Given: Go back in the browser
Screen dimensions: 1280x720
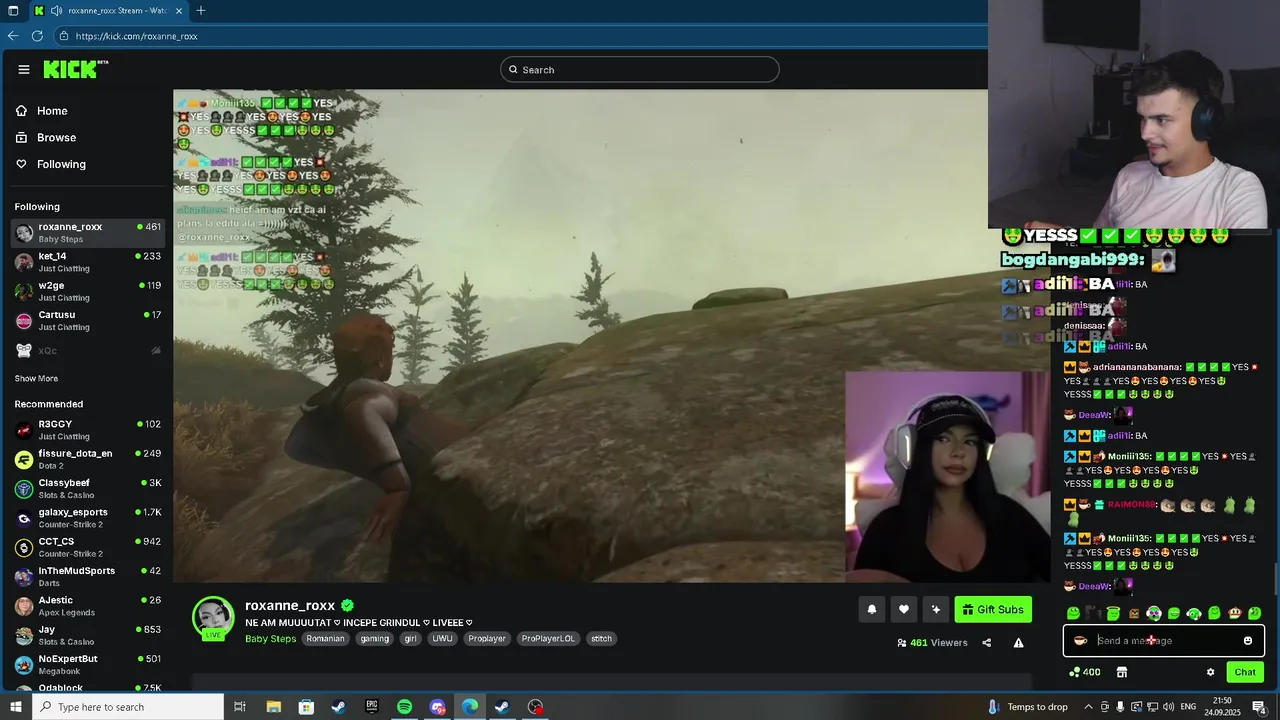Looking at the screenshot, I should tap(13, 36).
